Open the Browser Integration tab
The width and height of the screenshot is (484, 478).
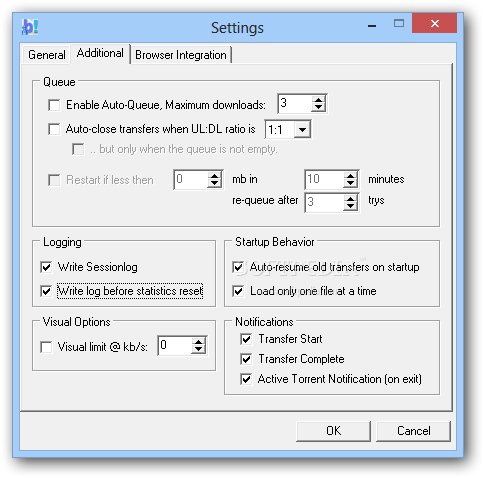tap(181, 55)
